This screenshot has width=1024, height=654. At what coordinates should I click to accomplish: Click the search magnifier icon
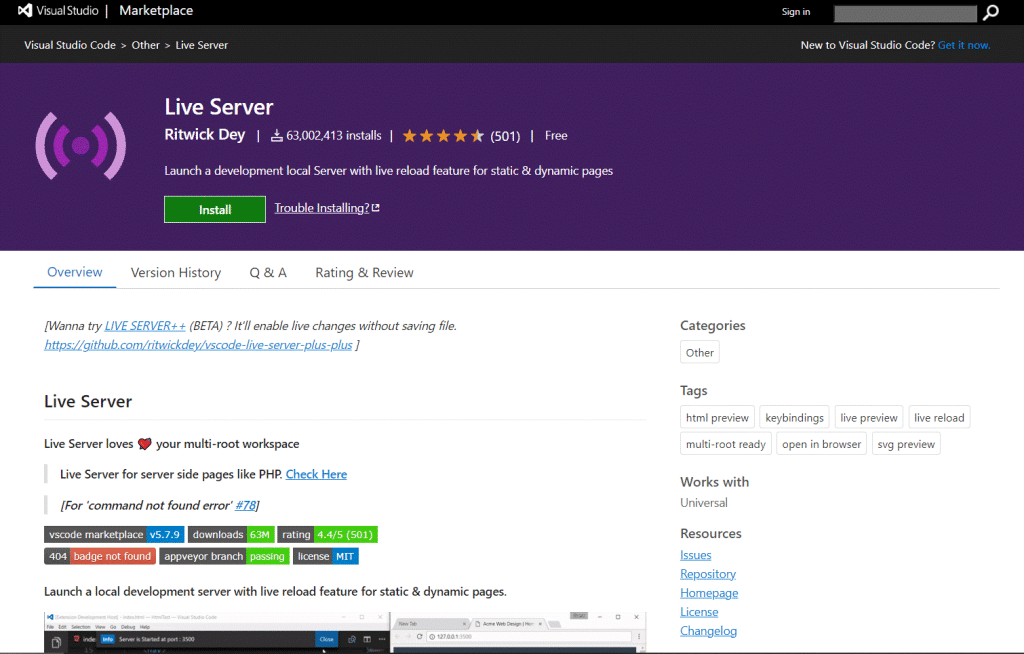tap(991, 12)
